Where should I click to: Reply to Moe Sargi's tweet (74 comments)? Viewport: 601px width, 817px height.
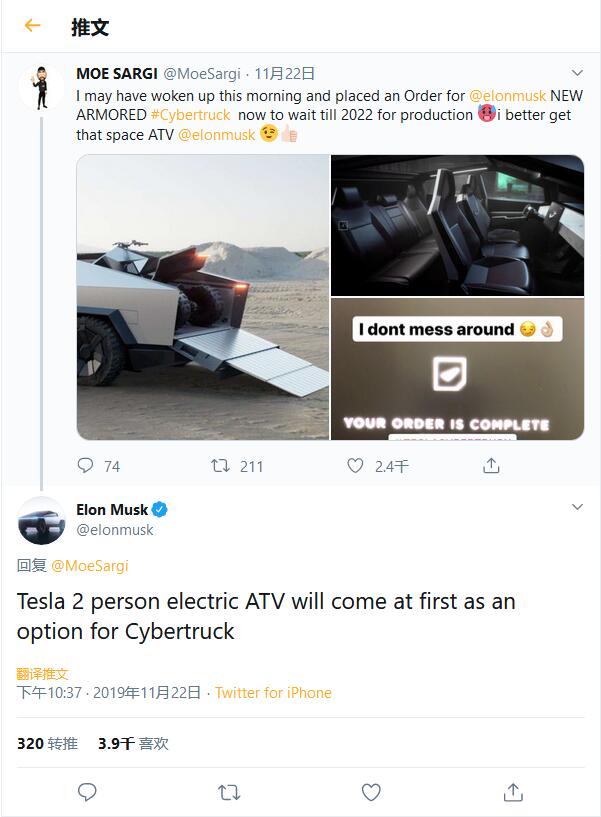point(86,466)
